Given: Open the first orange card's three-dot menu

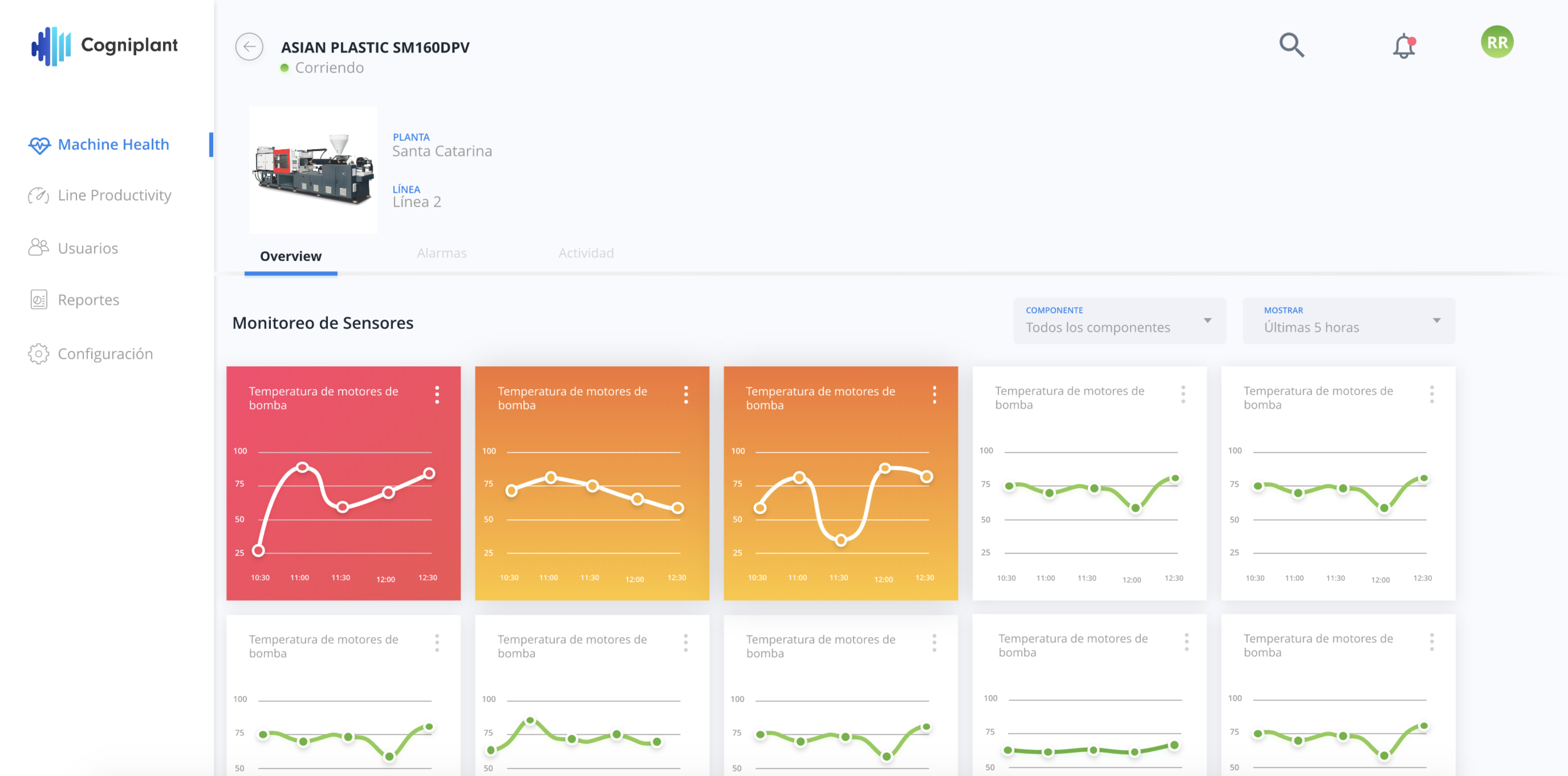Looking at the screenshot, I should click(x=686, y=395).
